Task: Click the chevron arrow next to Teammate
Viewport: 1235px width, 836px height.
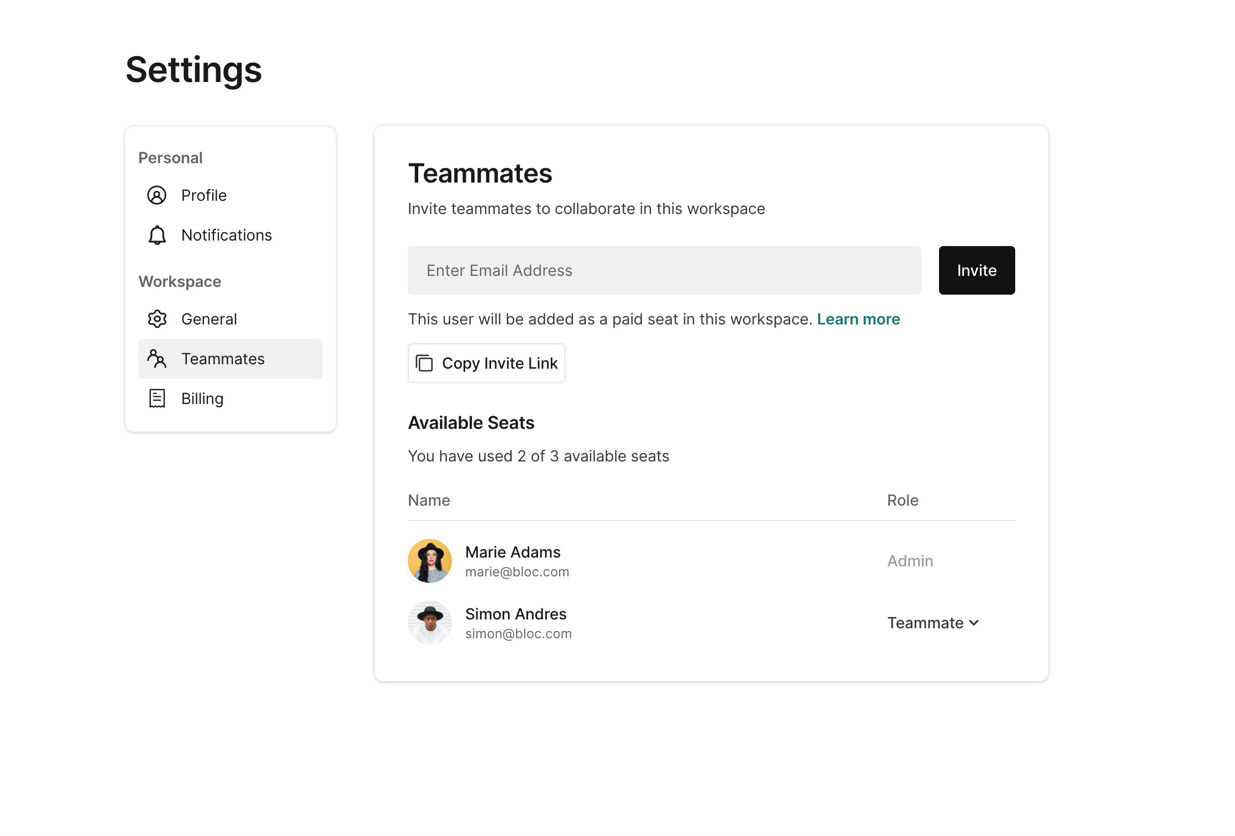Action: (x=974, y=623)
